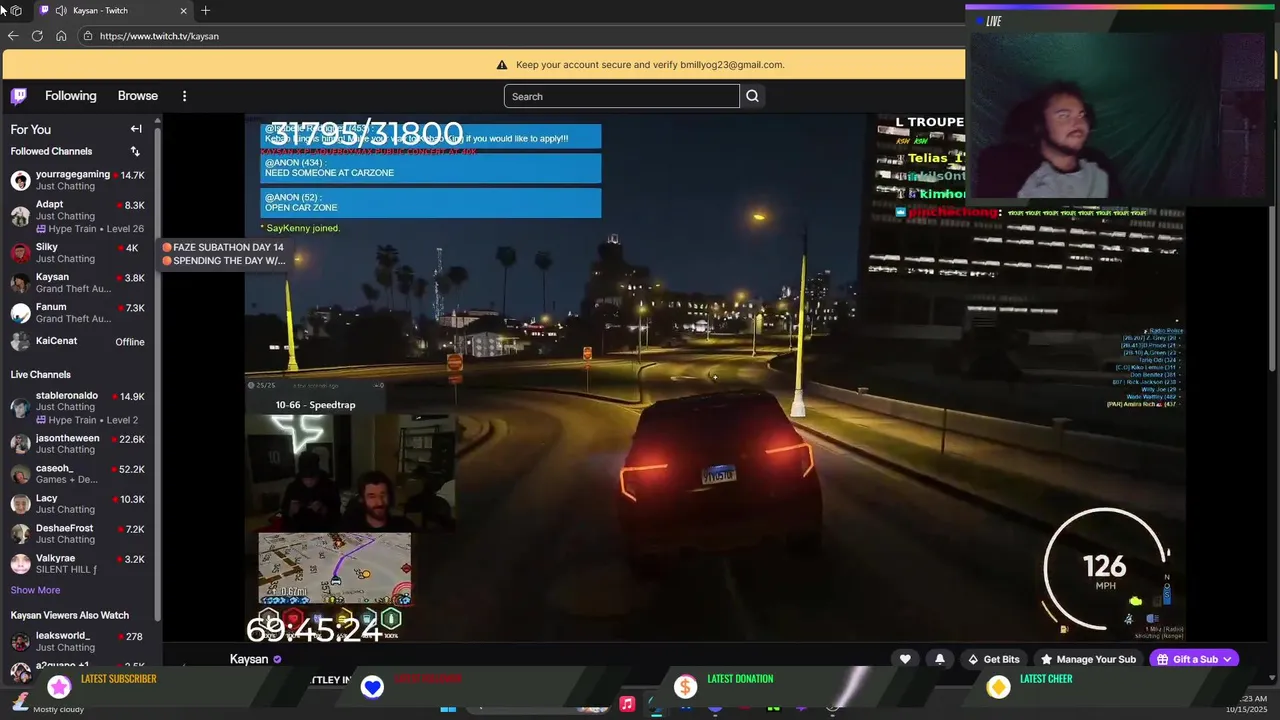The height and width of the screenshot is (720, 1280).
Task: Click the heart follow icon under the stream
Action: click(905, 659)
